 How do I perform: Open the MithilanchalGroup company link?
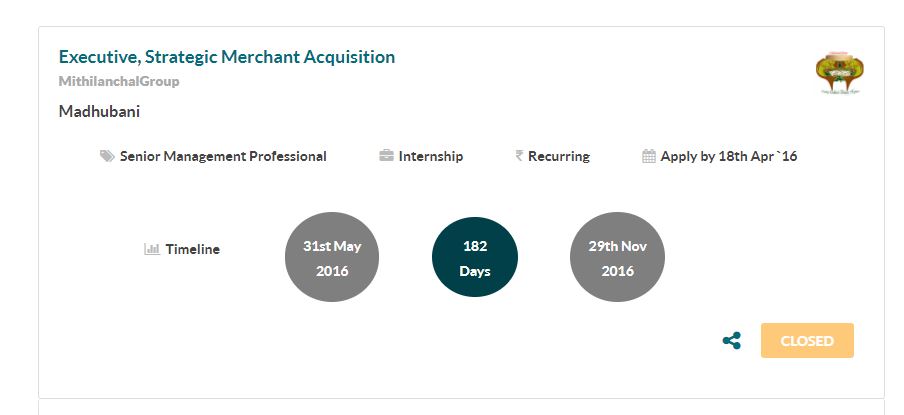[x=119, y=81]
